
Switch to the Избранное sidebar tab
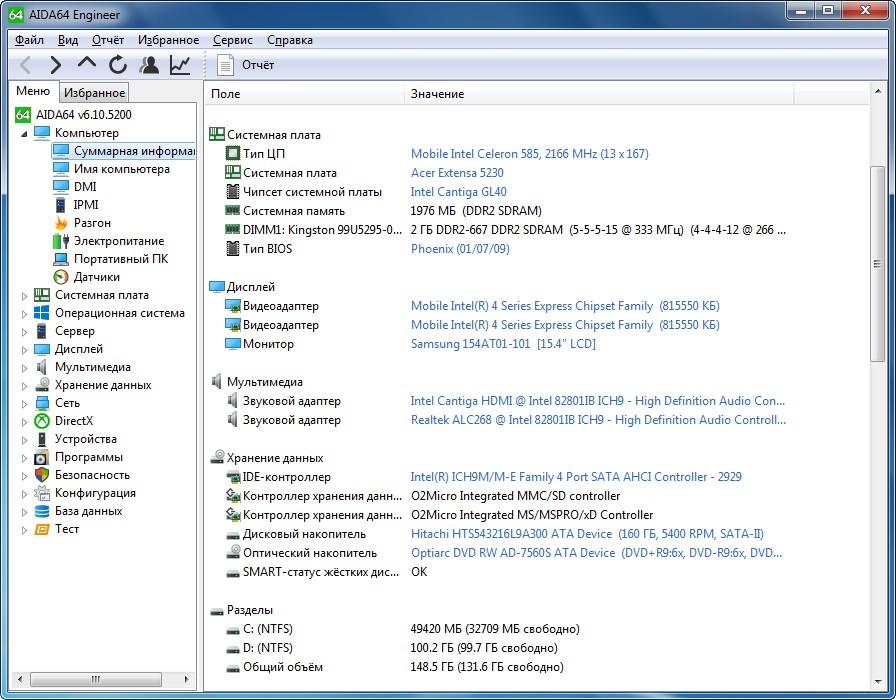point(94,93)
